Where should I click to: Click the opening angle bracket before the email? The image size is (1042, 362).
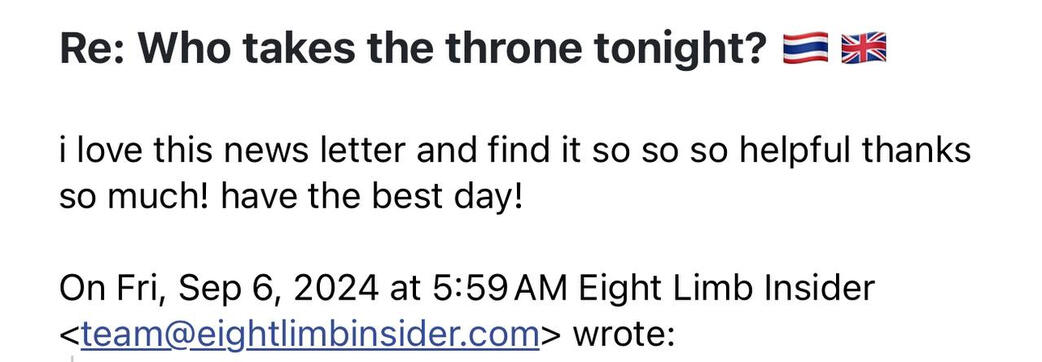pos(70,336)
